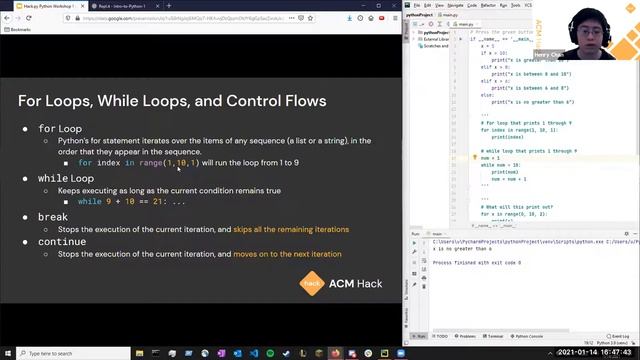Click pythonProject breadcrumb in PyCharm
This screenshot has height=360, width=640.
coord(419,15)
